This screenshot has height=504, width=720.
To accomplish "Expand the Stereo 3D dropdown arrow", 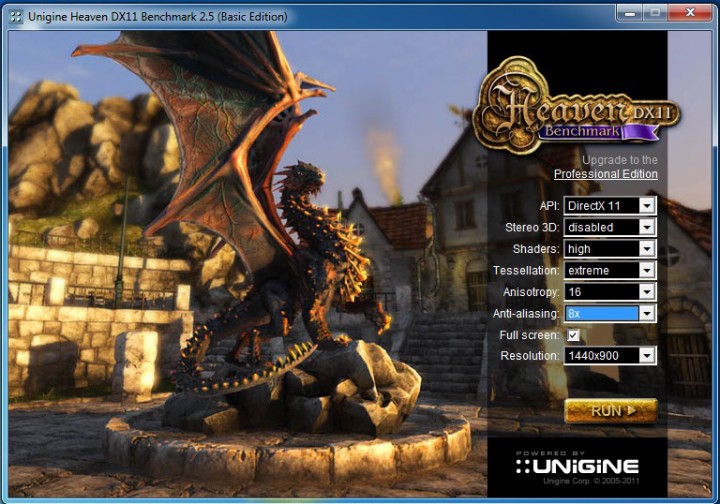I will pyautogui.click(x=647, y=227).
